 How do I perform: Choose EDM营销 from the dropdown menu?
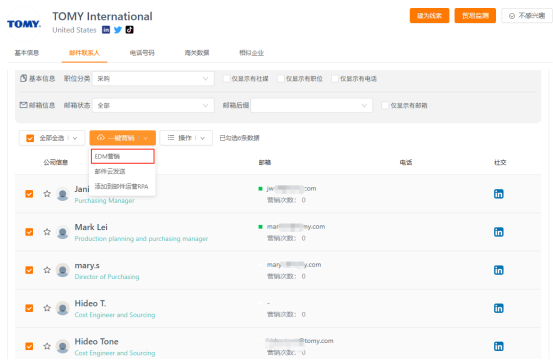[123, 156]
